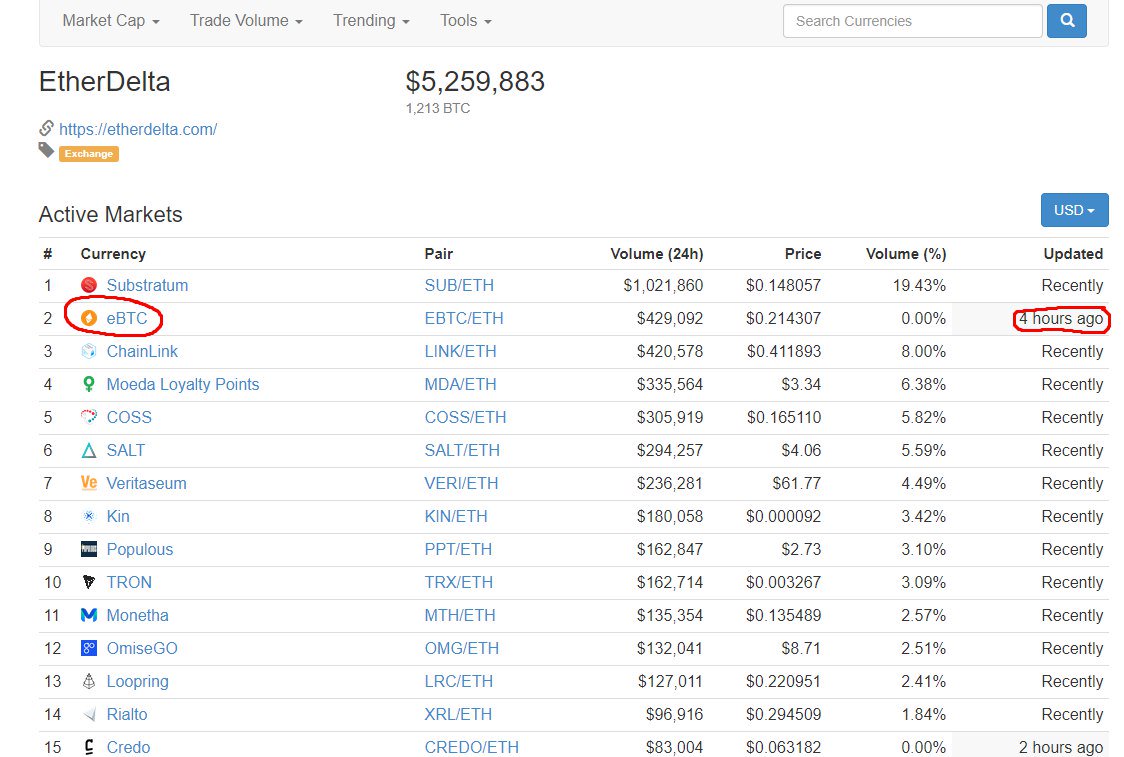
Task: Click the Moeda Loyalty Points green icon
Action: click(89, 384)
